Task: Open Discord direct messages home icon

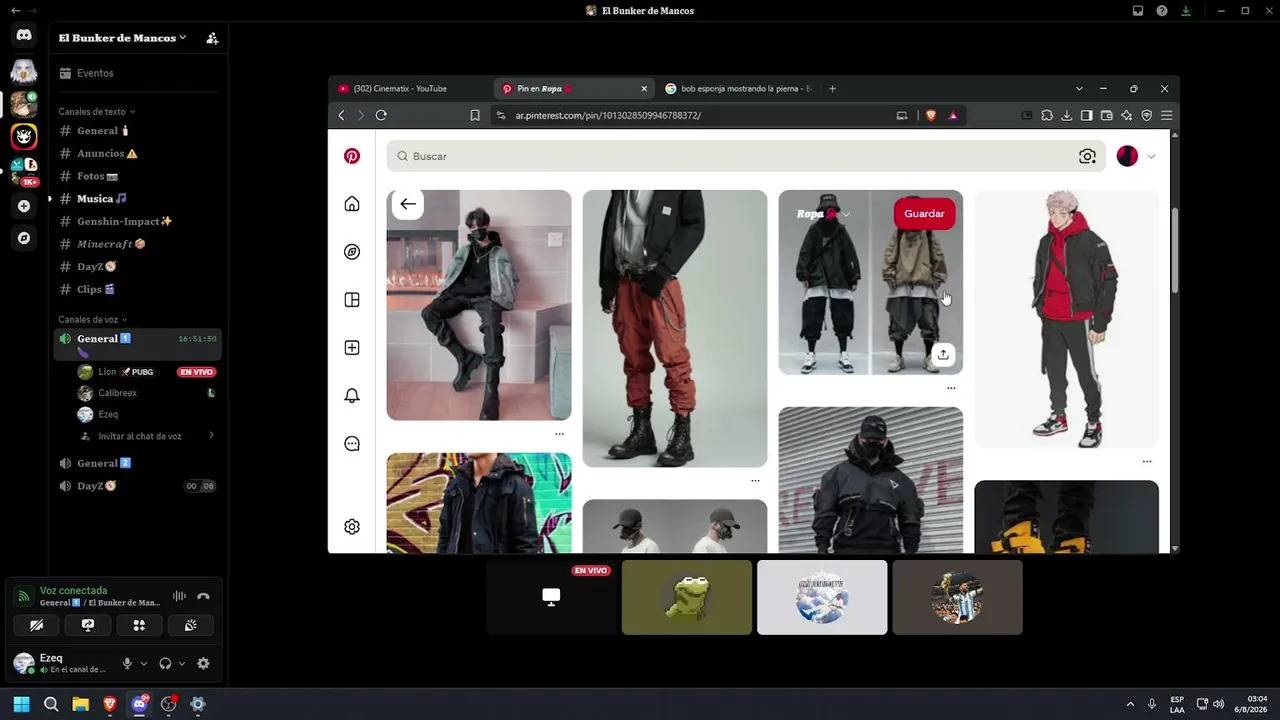Action: coord(24,35)
